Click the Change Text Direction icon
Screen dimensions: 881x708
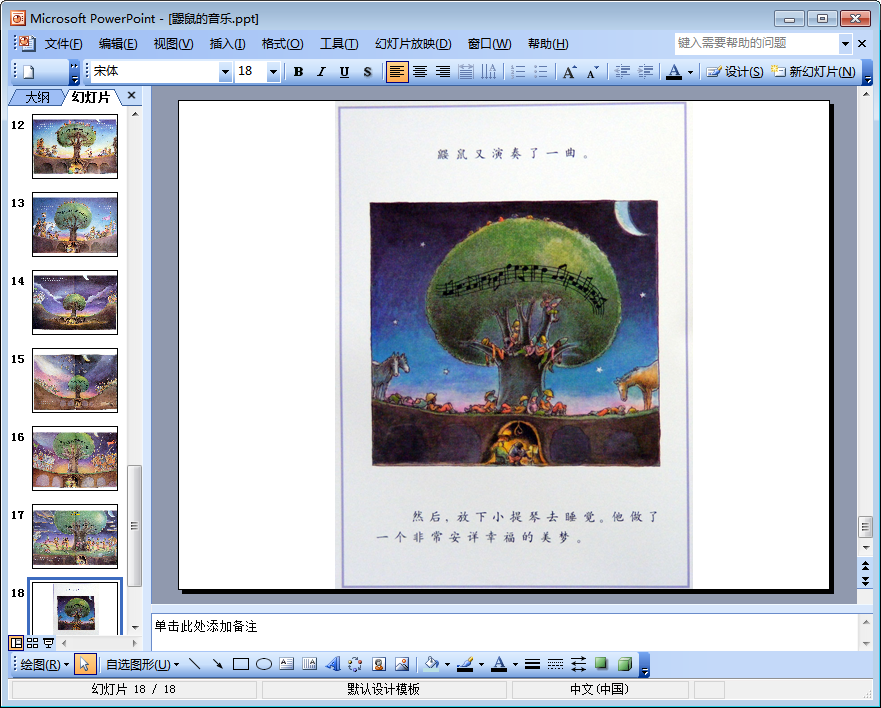pyautogui.click(x=489, y=72)
